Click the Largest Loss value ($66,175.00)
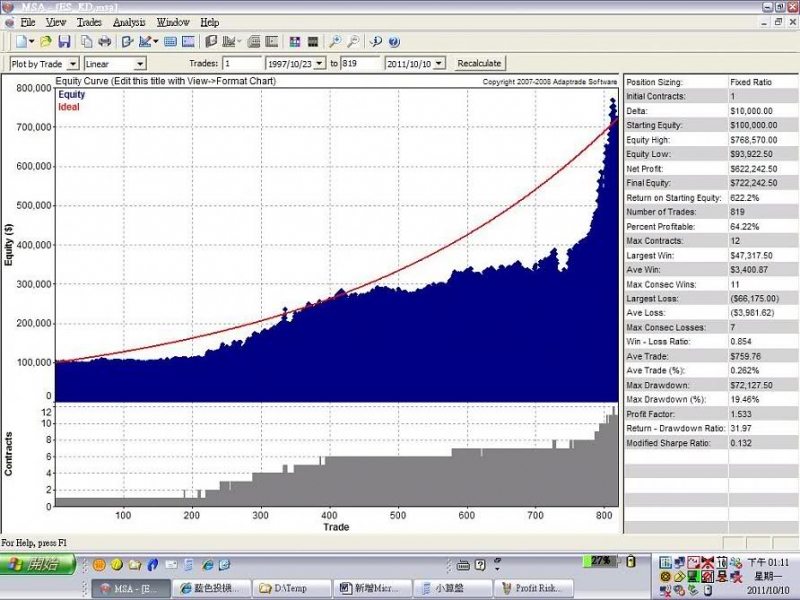The width and height of the screenshot is (800, 600). tap(755, 298)
